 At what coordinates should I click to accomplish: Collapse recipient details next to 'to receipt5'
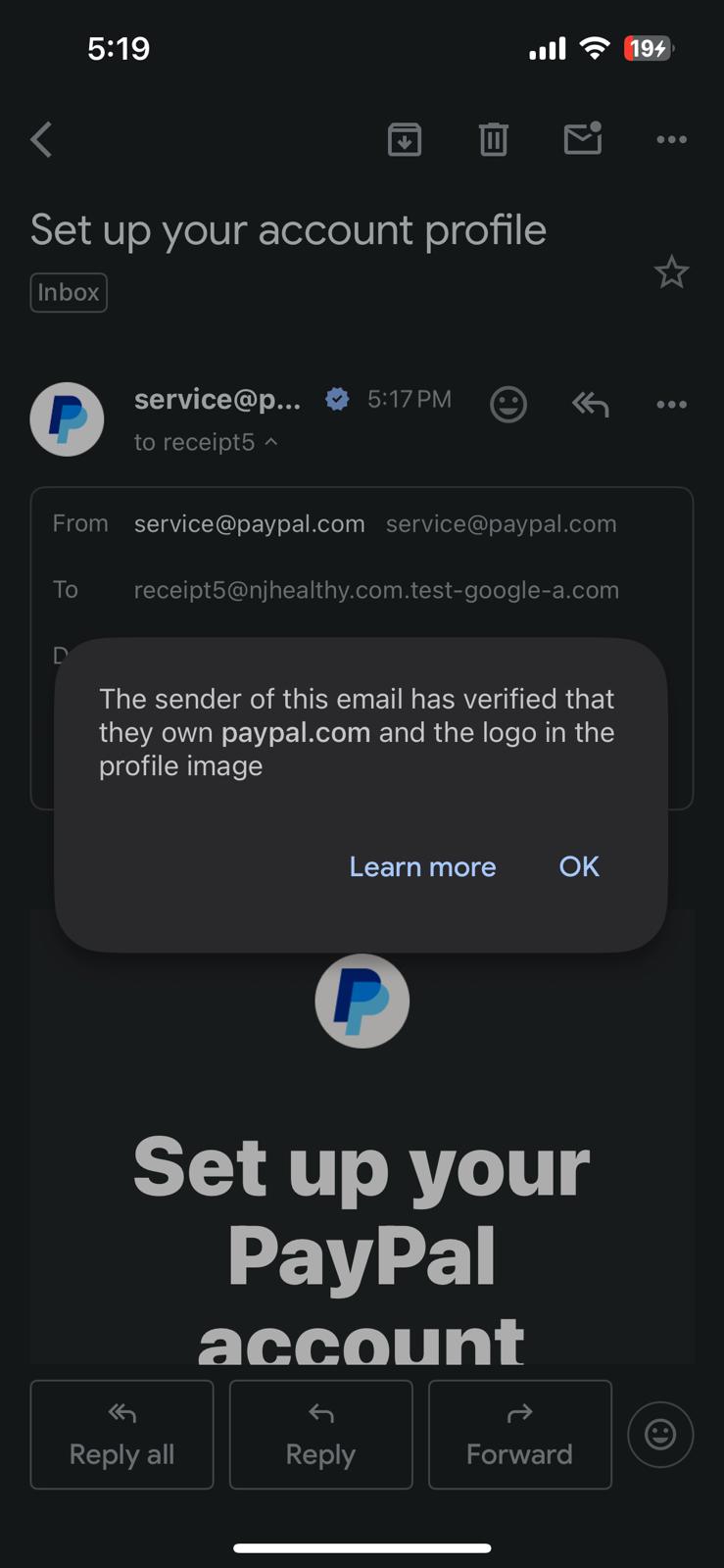pyautogui.click(x=271, y=442)
